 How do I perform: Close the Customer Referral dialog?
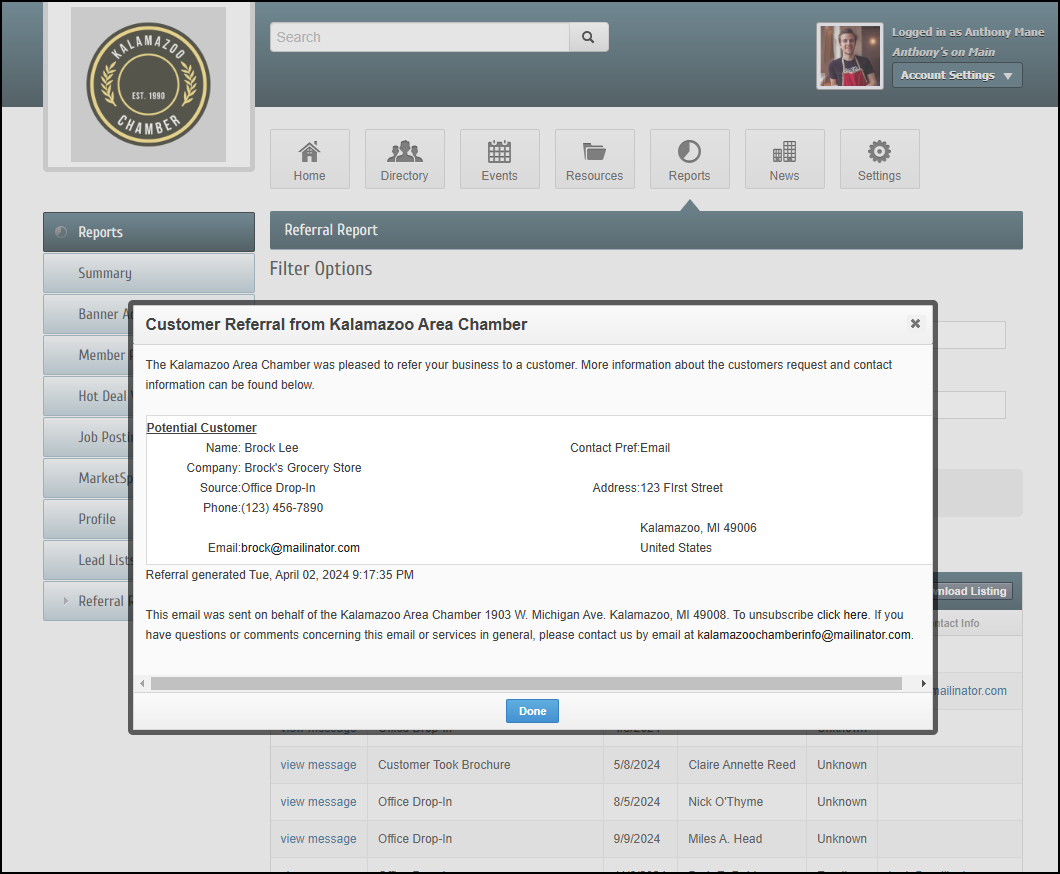click(915, 324)
